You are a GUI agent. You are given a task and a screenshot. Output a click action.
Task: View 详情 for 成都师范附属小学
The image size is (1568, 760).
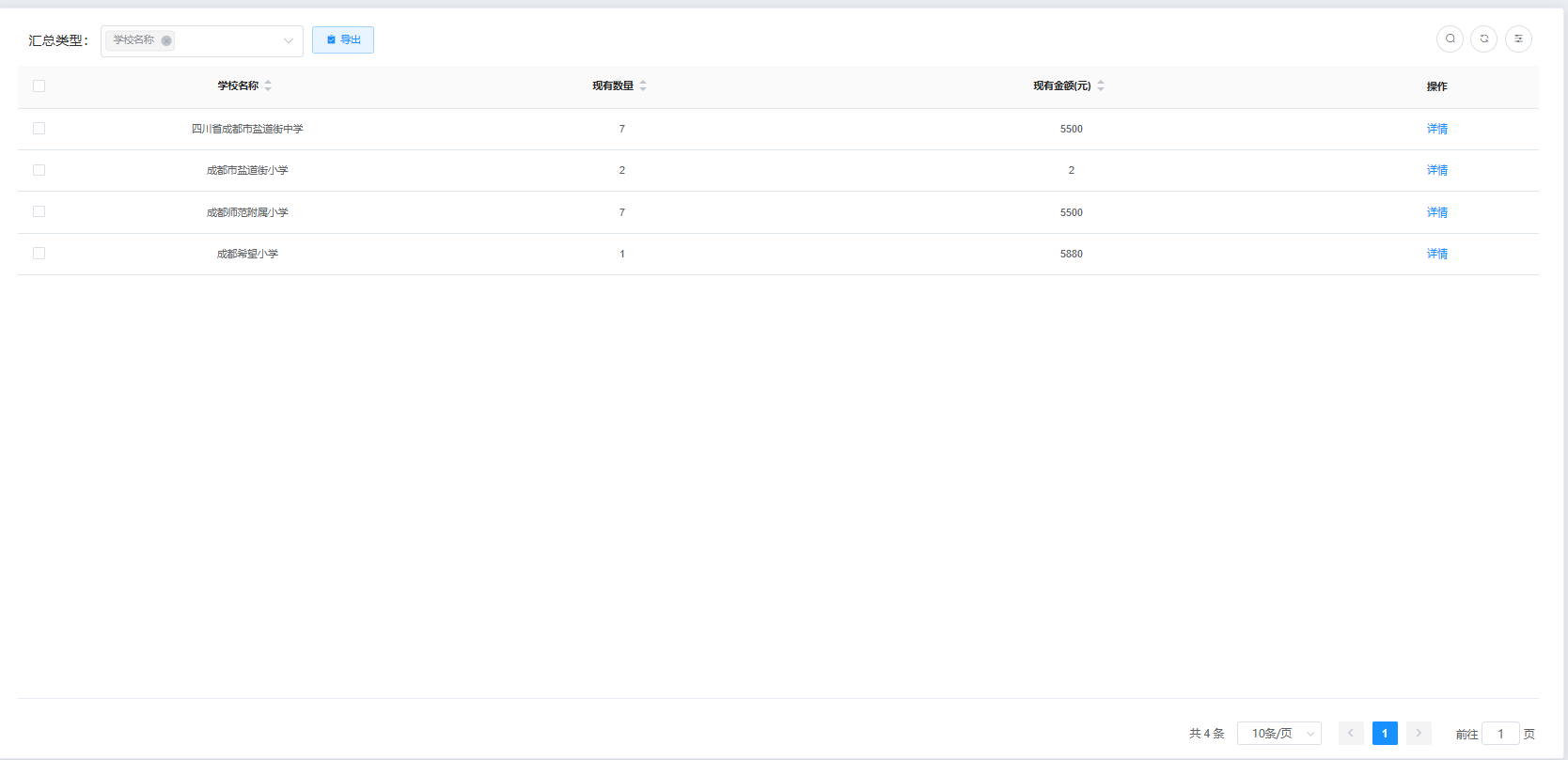[x=1436, y=212]
